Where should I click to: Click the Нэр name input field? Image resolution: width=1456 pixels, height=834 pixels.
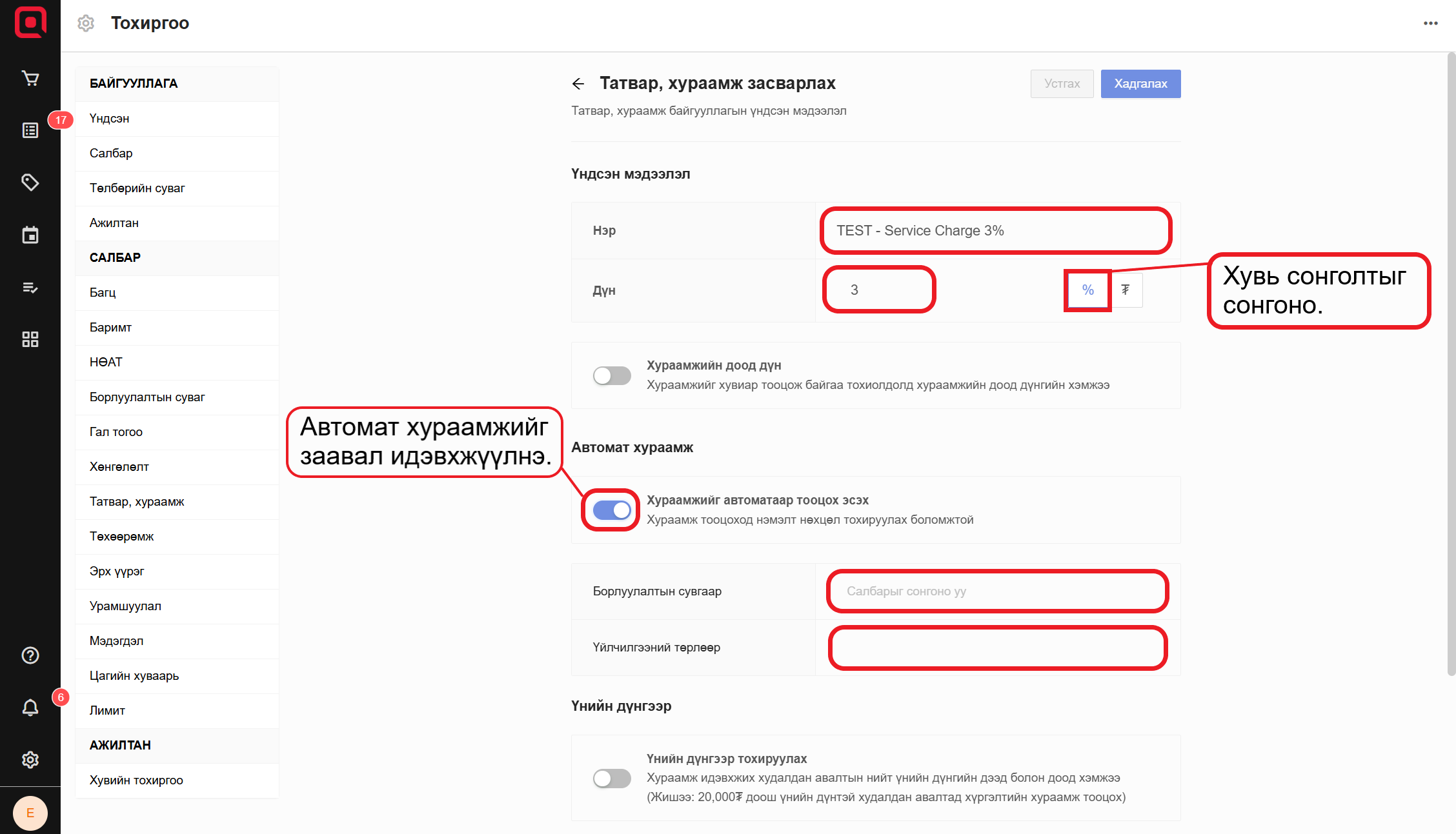pyautogui.click(x=995, y=231)
